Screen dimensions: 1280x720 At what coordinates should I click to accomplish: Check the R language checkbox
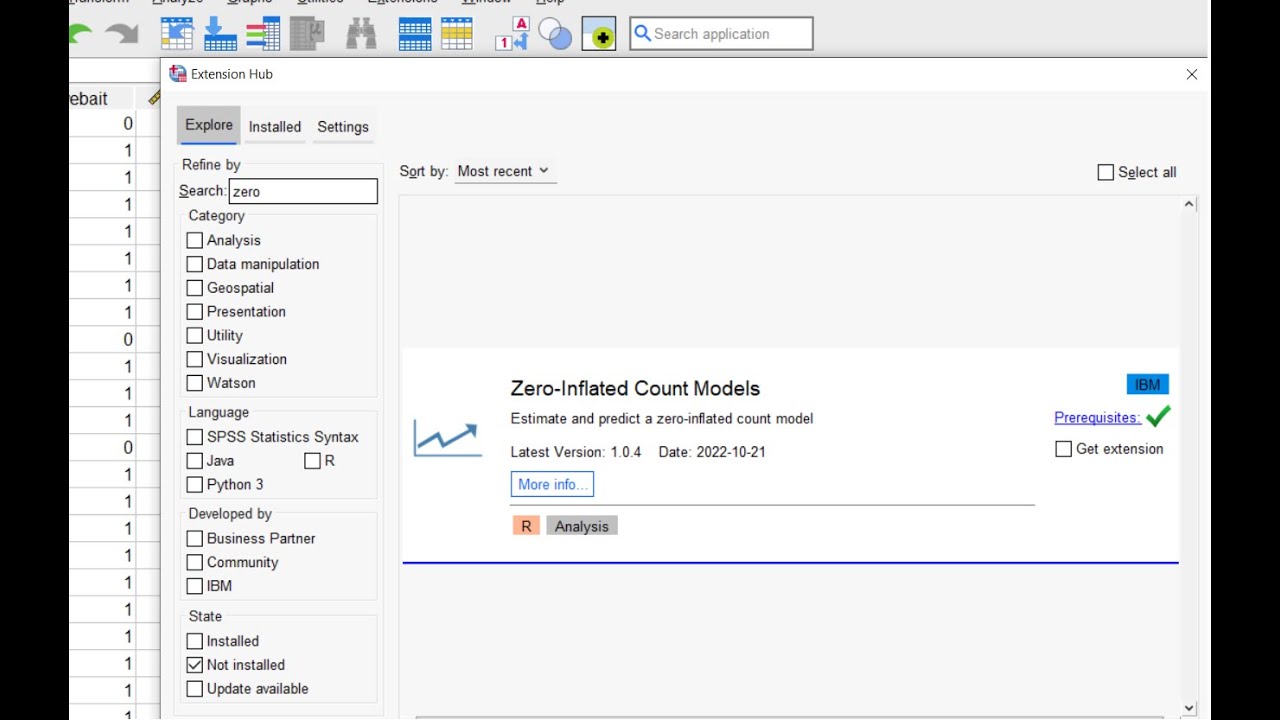313,461
